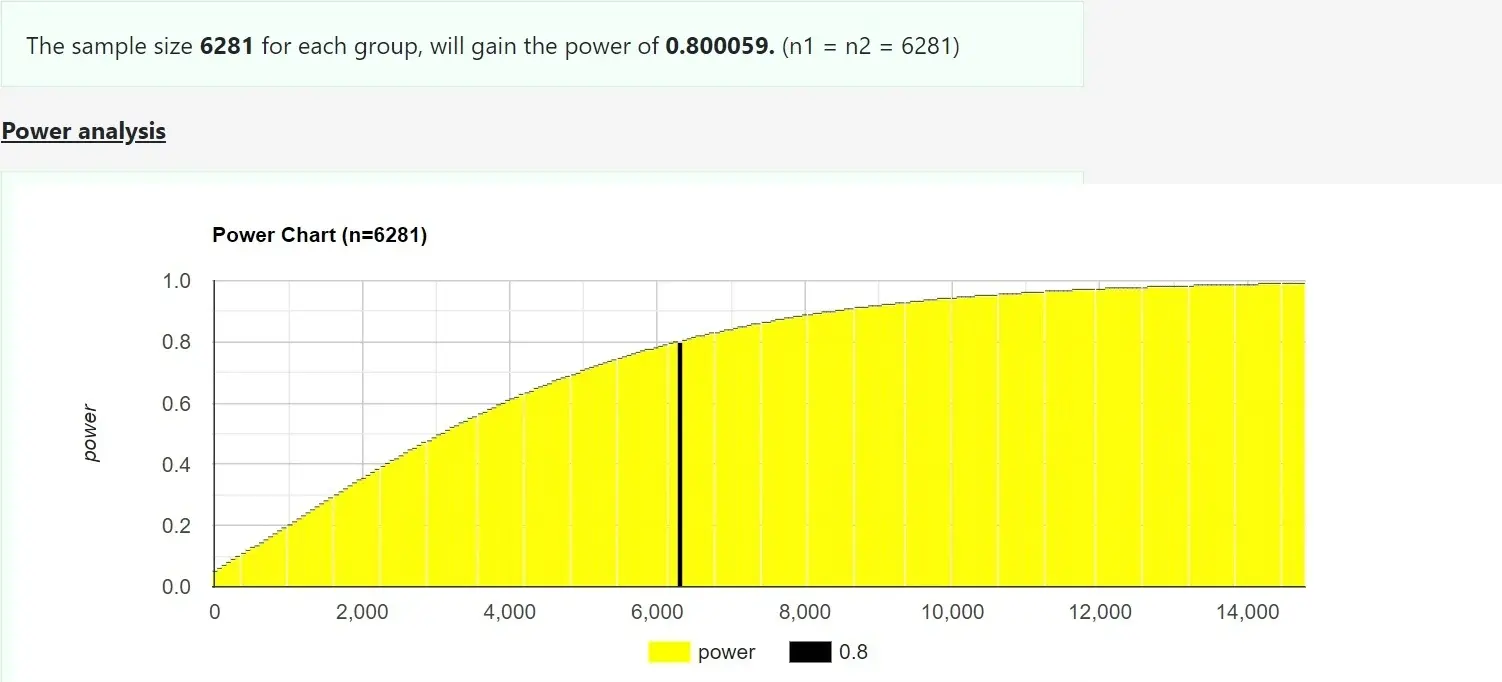Screen dimensions: 1502x682
Task: Select the 10,000 x-axis tick label
Action: pyautogui.click(x=952, y=612)
